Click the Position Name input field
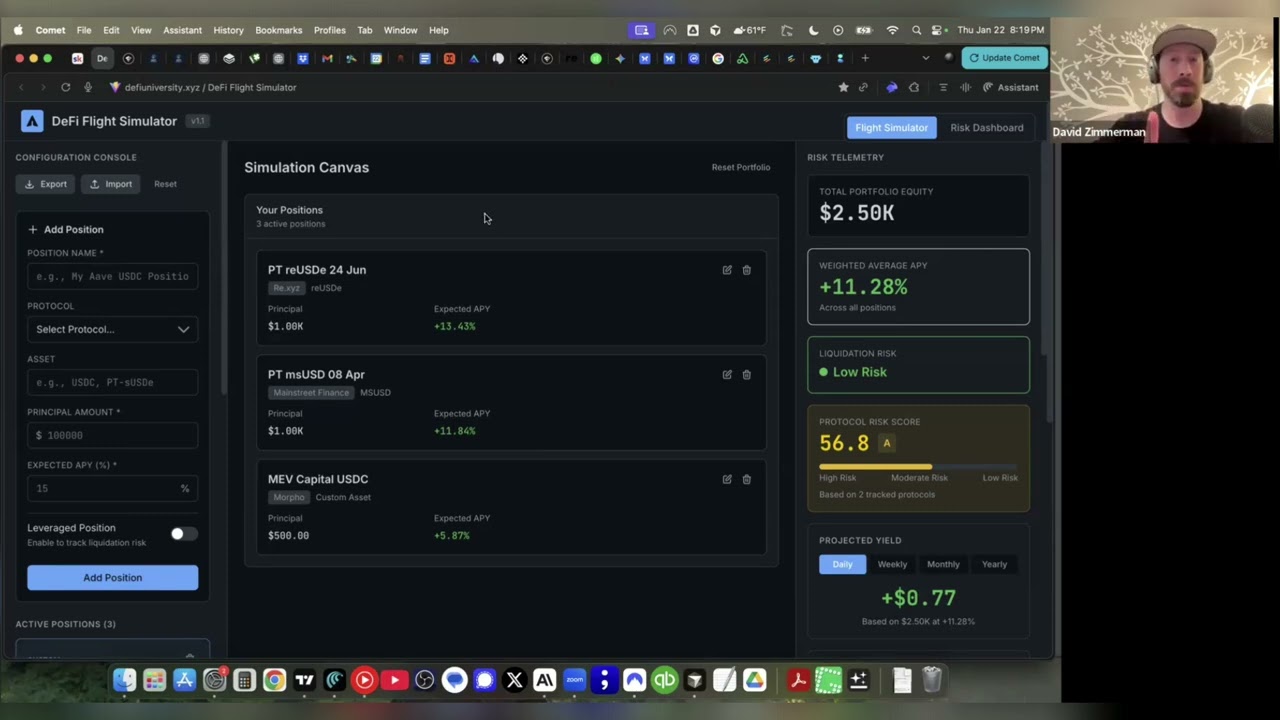This screenshot has width=1280, height=720. [x=112, y=276]
